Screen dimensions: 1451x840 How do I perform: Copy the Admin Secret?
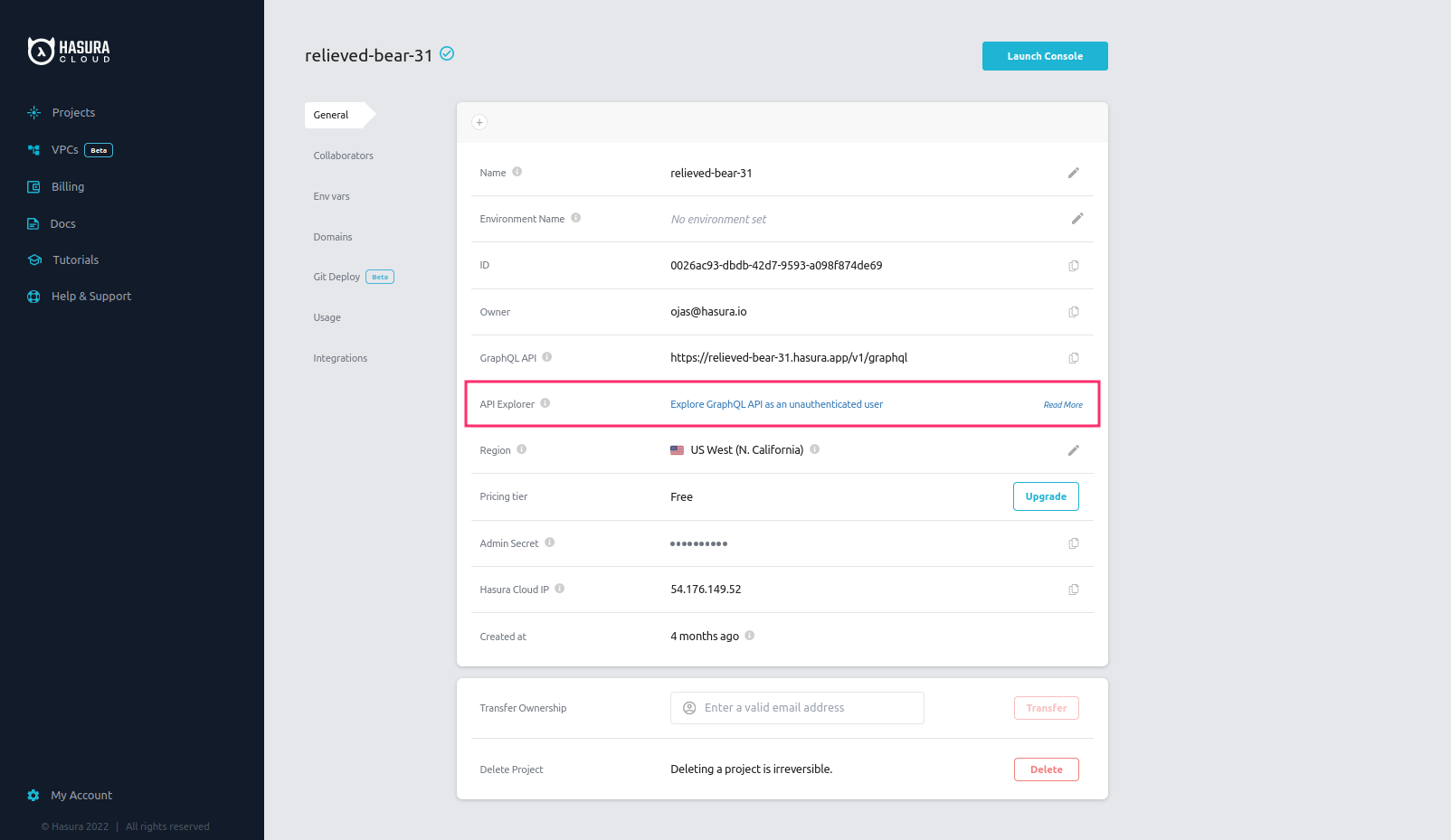coord(1074,543)
